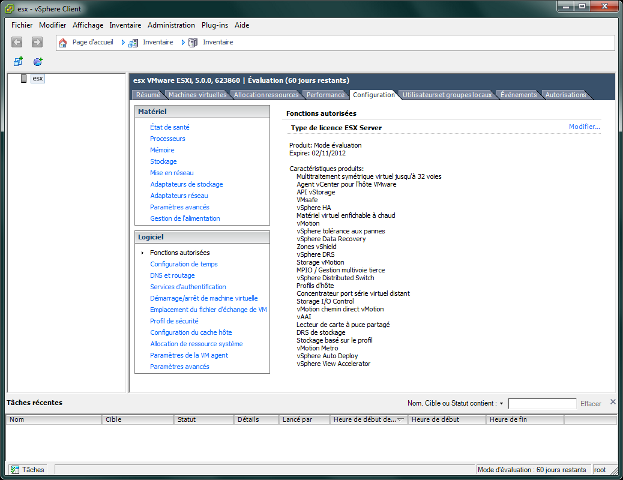Open the Processeurs hardware link
623x480 pixels.
pos(168,139)
